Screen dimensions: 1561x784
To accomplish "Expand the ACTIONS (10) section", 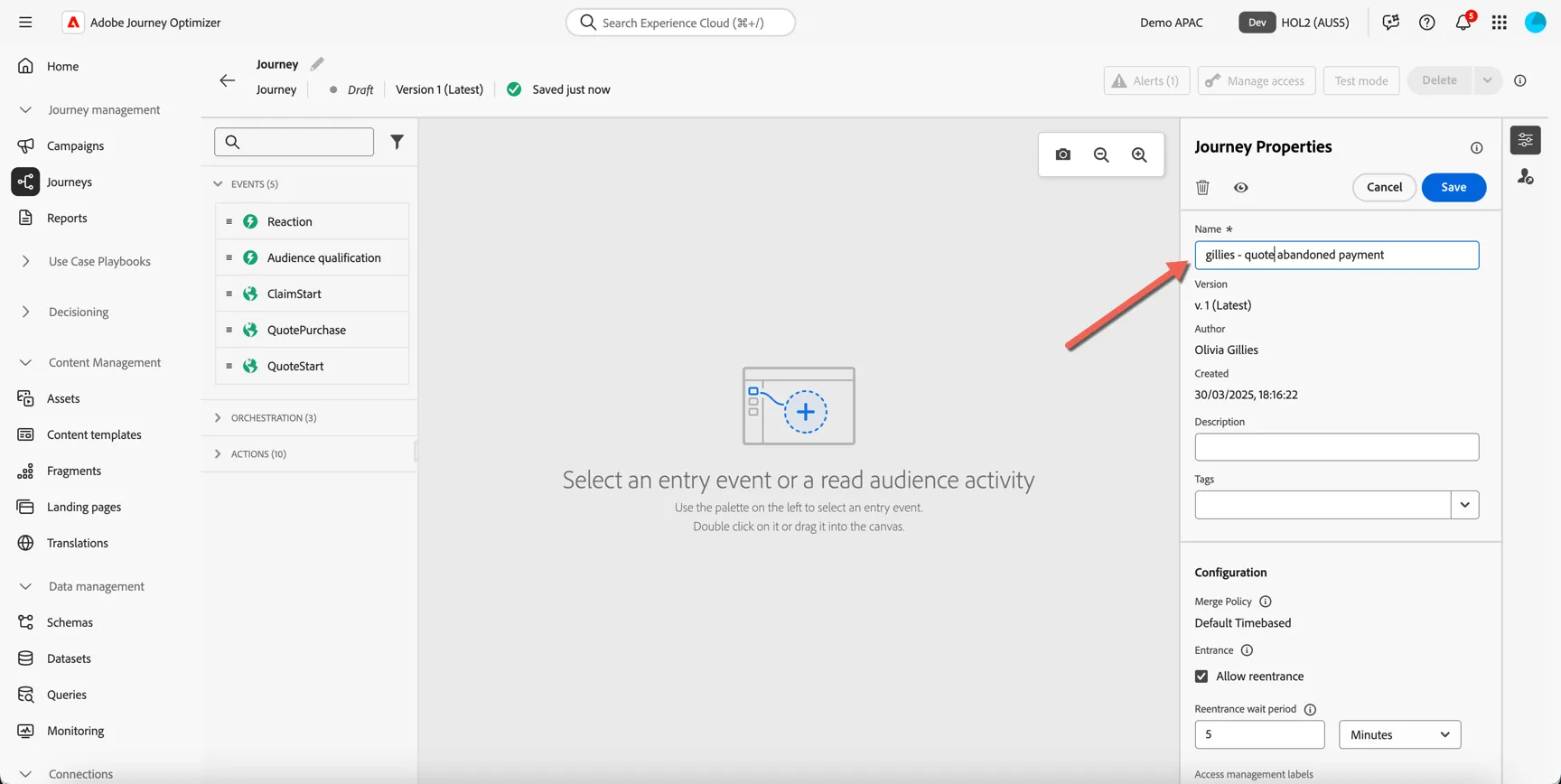I will 218,454.
